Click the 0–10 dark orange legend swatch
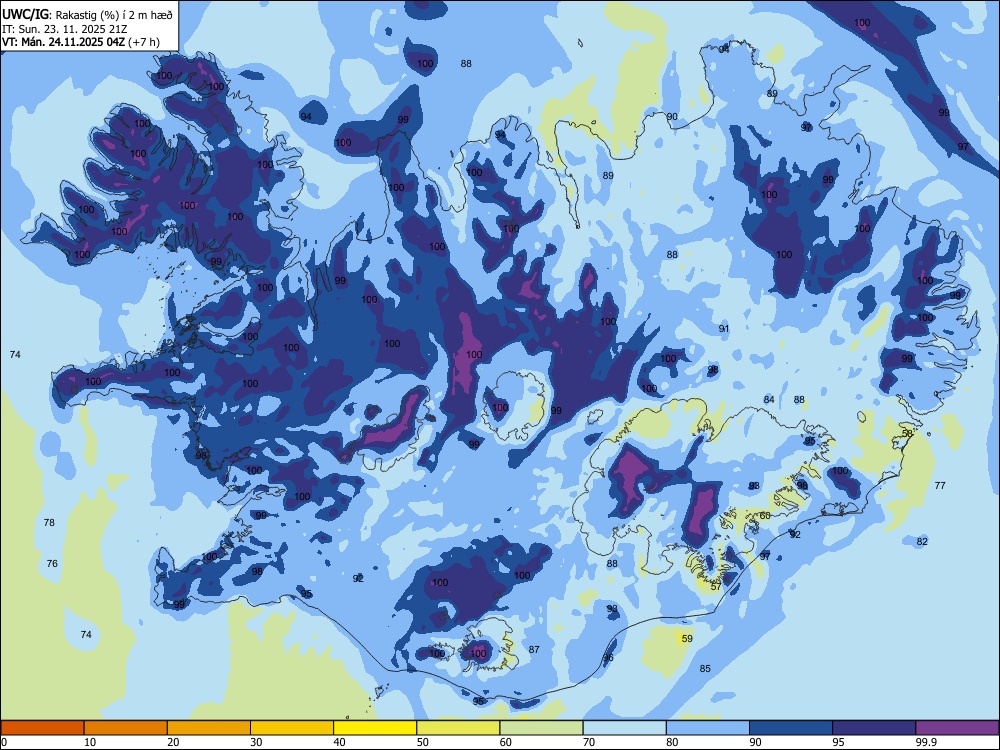 [x=42, y=728]
